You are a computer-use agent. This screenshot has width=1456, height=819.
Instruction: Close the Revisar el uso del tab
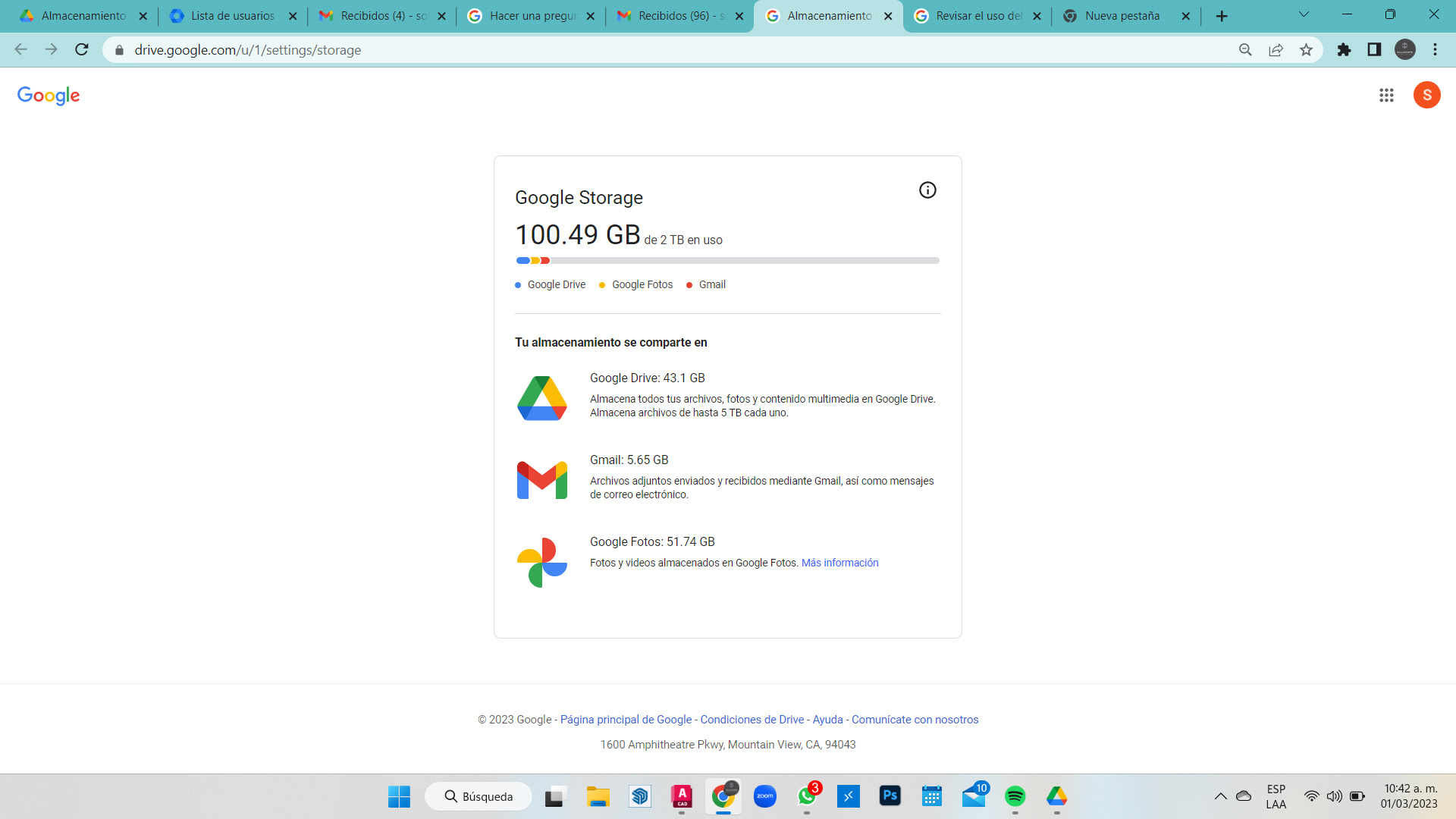[1037, 16]
